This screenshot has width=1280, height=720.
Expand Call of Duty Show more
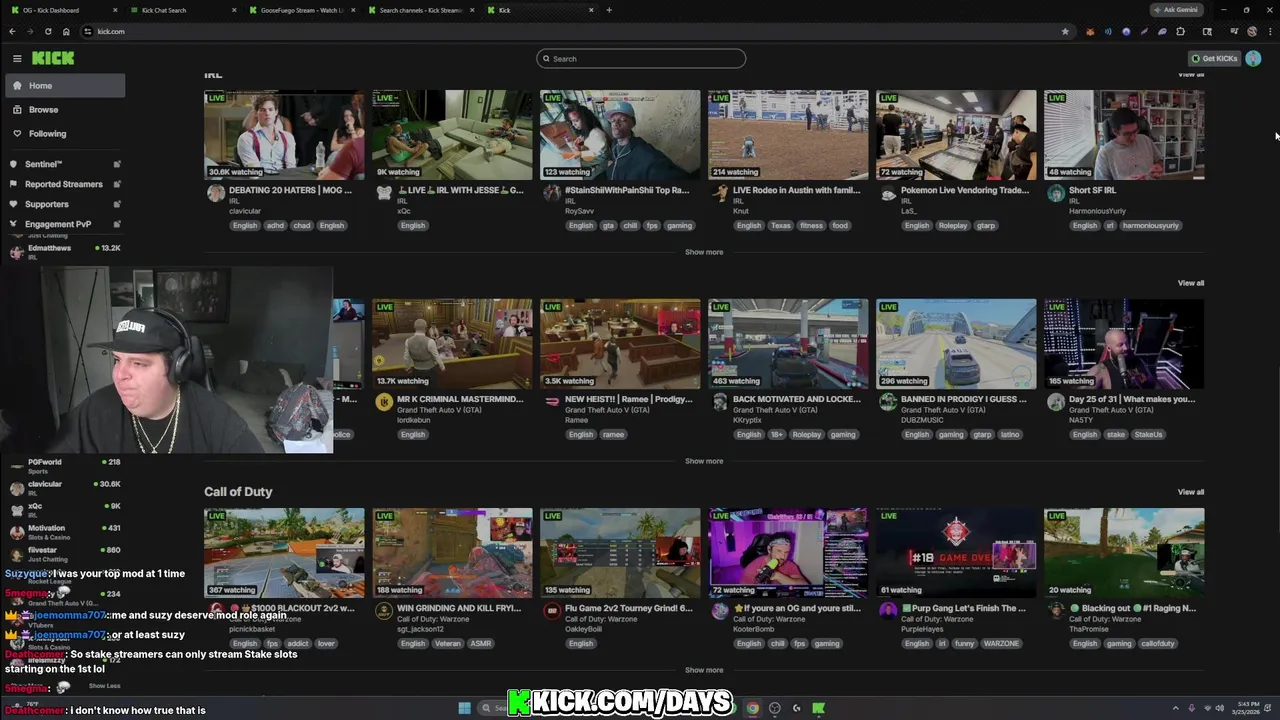click(704, 670)
